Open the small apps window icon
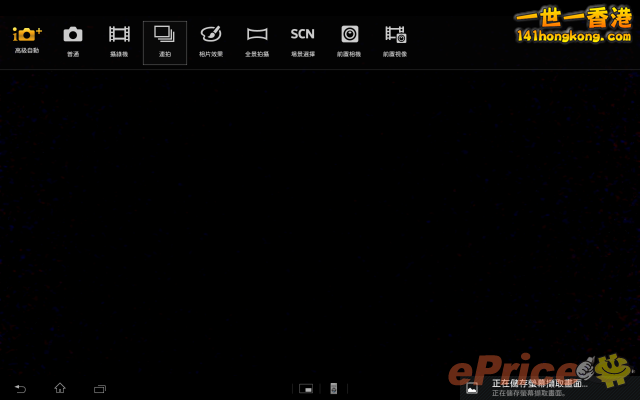640x400 pixels. pyautogui.click(x=306, y=389)
